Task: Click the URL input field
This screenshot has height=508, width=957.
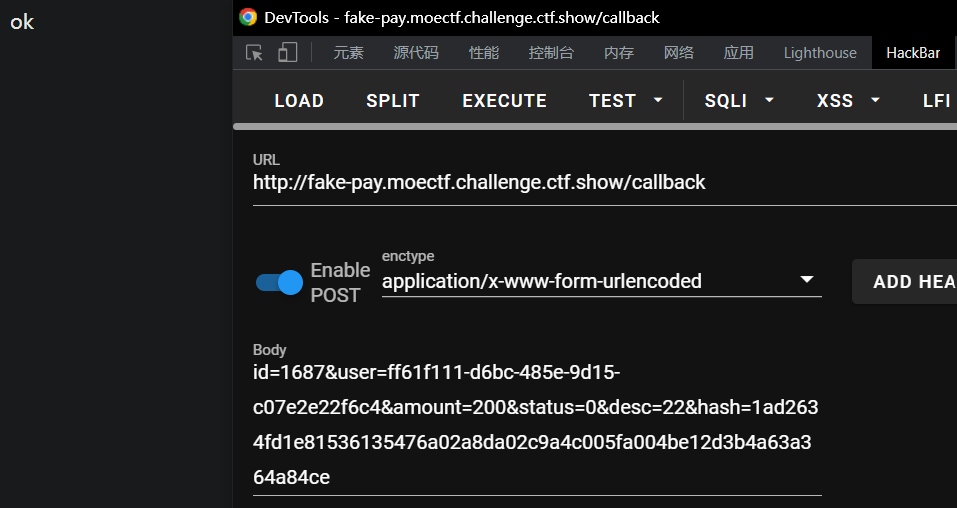Action: 600,182
